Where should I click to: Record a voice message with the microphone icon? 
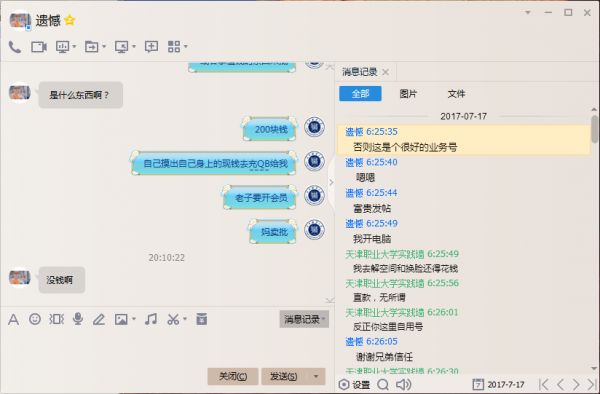click(78, 319)
